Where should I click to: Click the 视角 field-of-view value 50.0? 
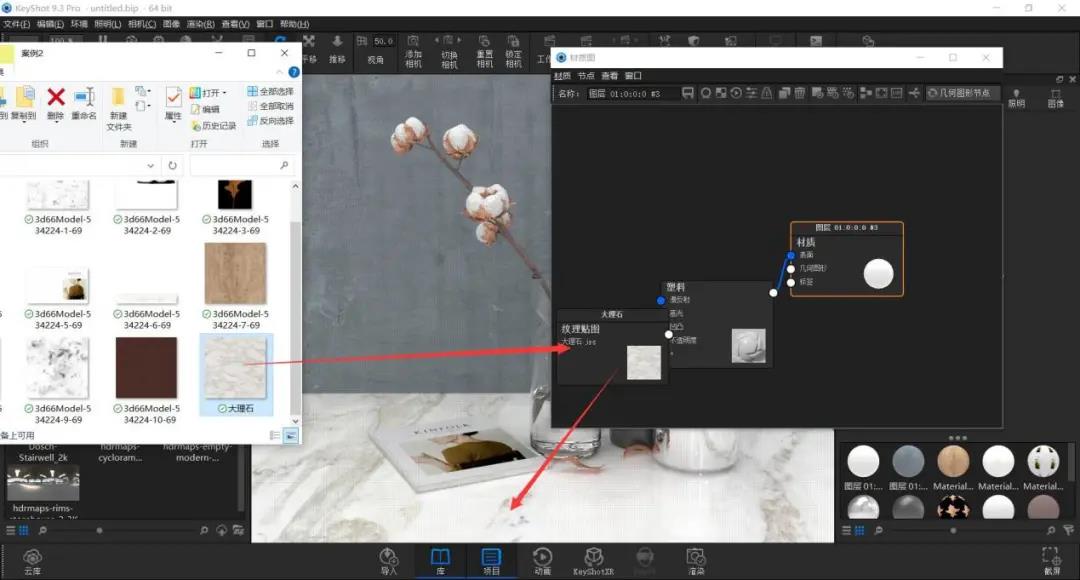tap(384, 41)
